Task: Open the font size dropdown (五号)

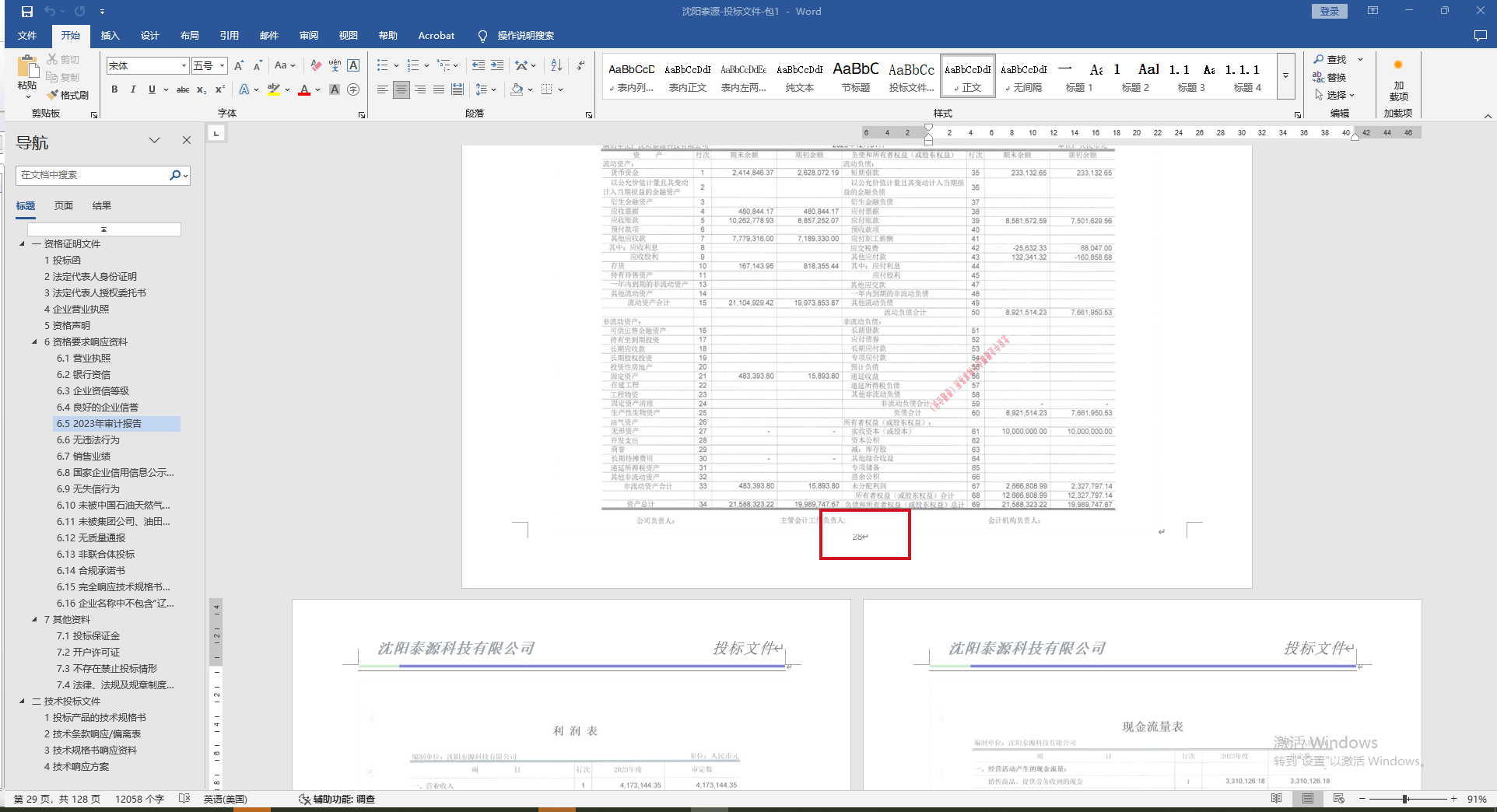Action: pos(222,66)
